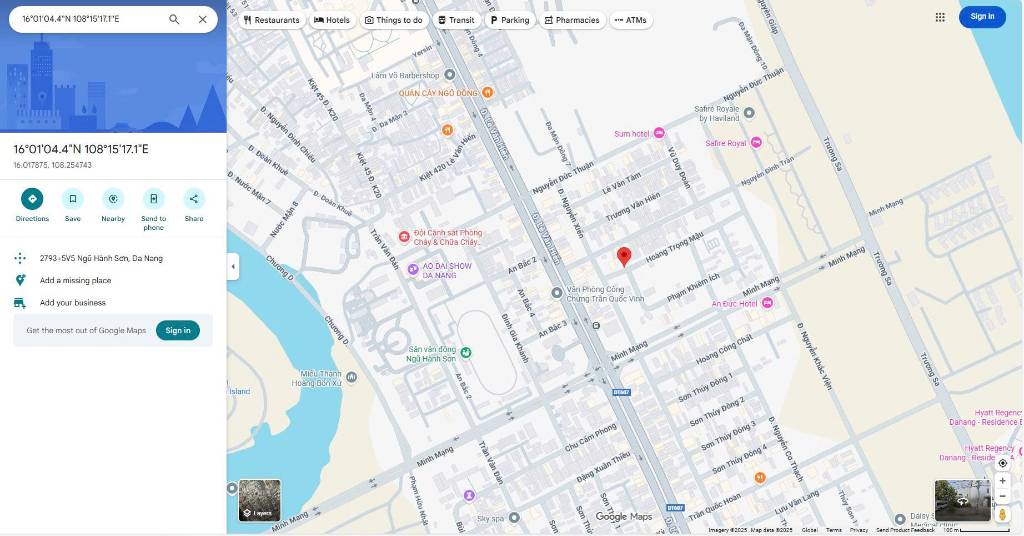This screenshot has height=536, width=1024.
Task: Clear search with the X icon
Action: (203, 19)
